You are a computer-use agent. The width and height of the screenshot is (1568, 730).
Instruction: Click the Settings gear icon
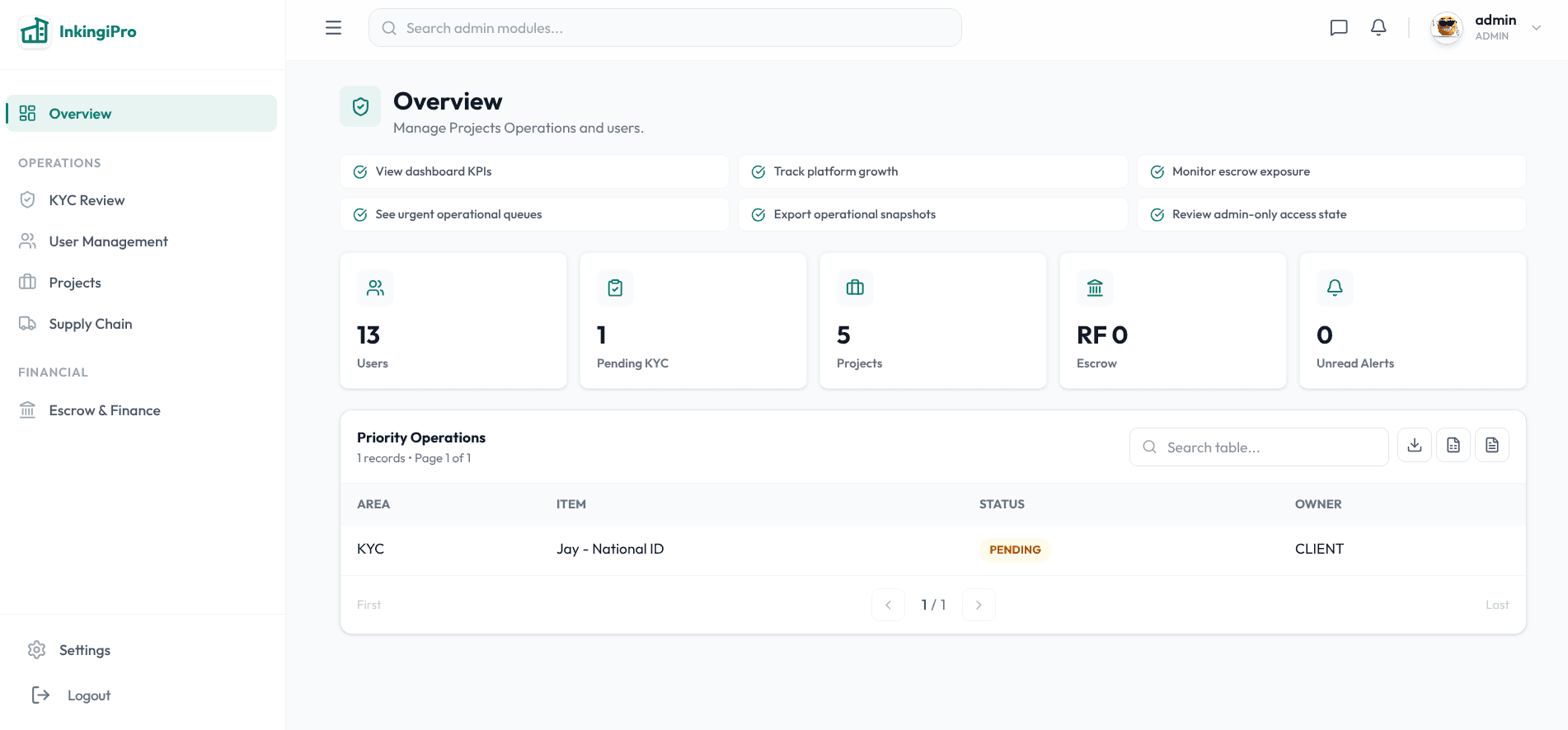click(36, 649)
